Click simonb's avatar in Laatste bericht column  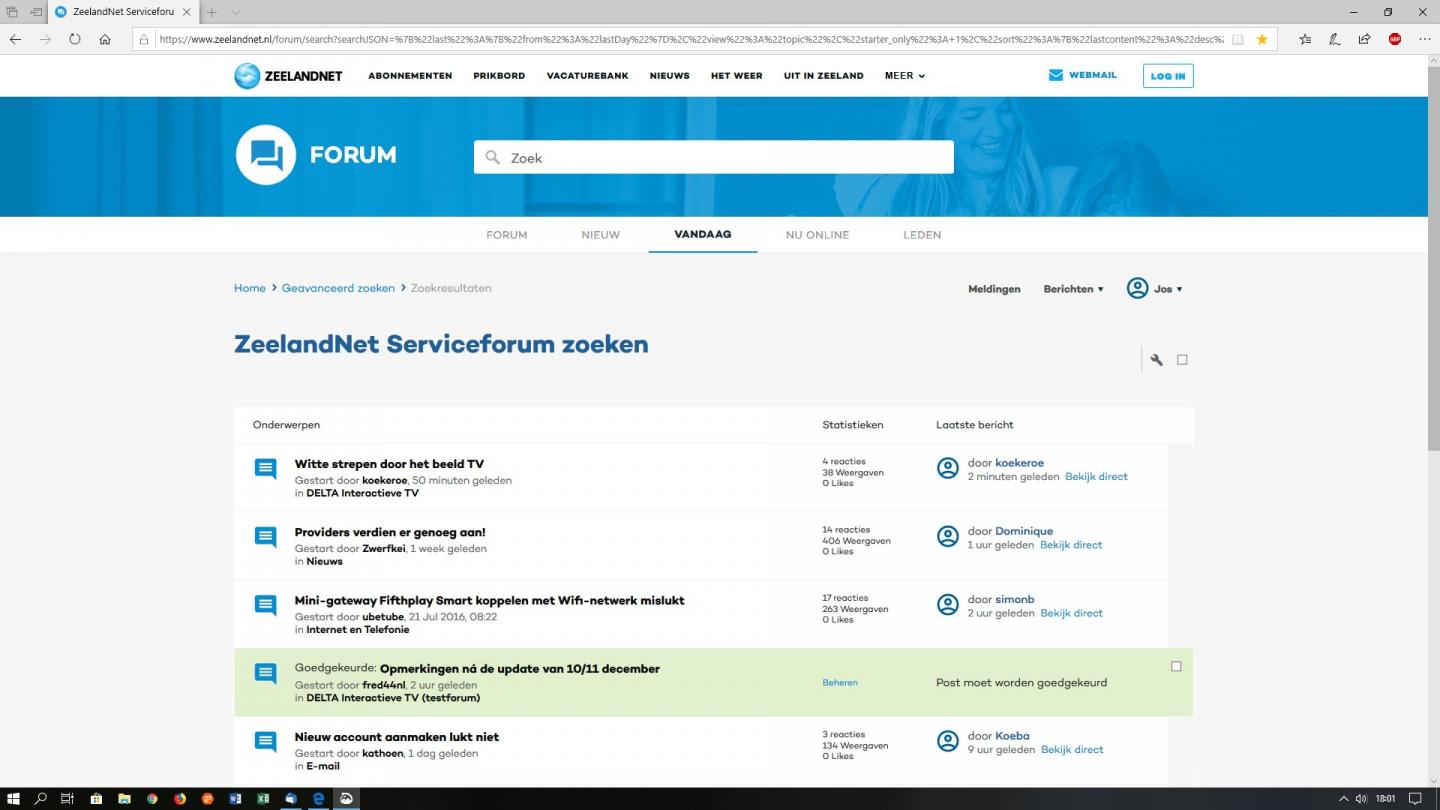947,605
